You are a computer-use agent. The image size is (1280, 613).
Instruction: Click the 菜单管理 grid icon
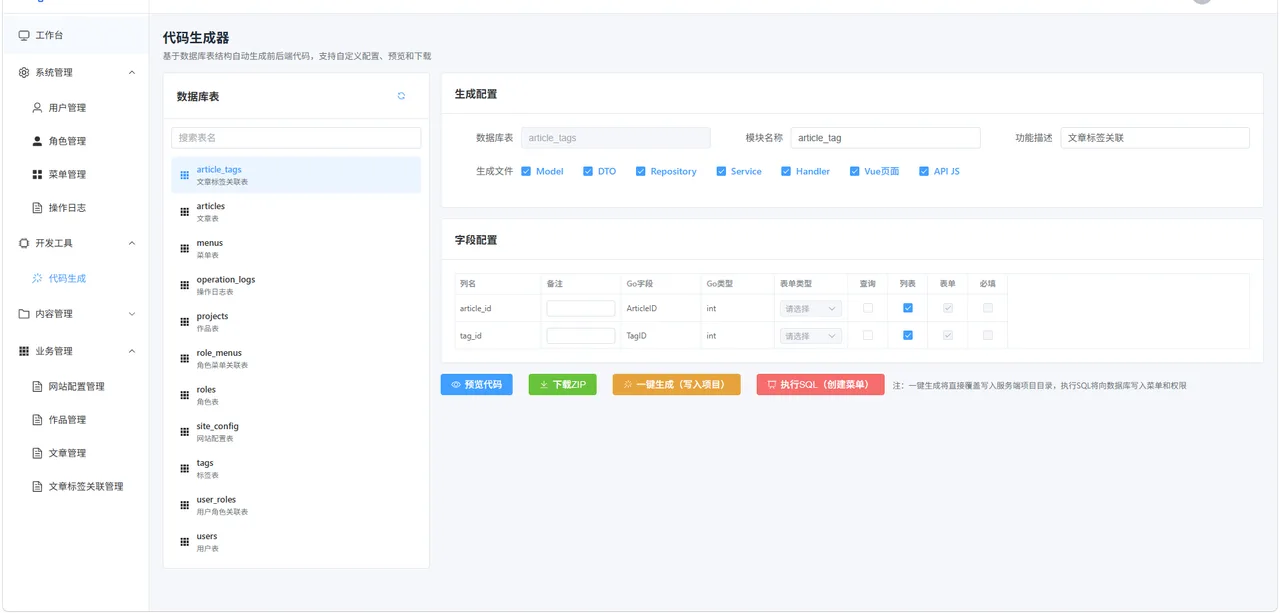[38, 174]
